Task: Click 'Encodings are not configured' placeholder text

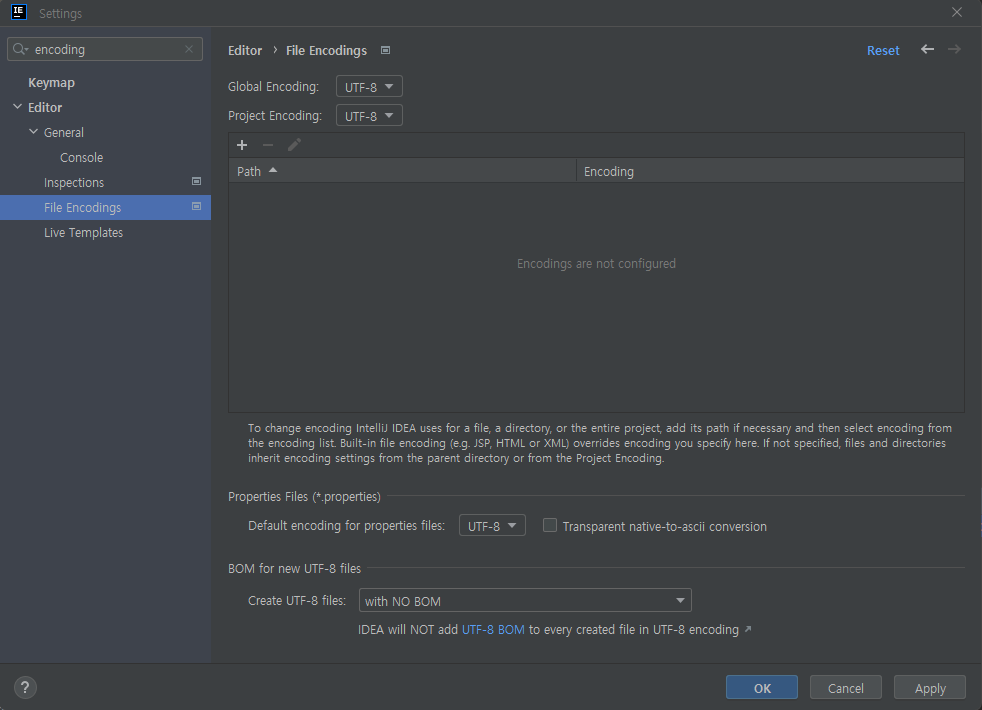Action: point(596,264)
